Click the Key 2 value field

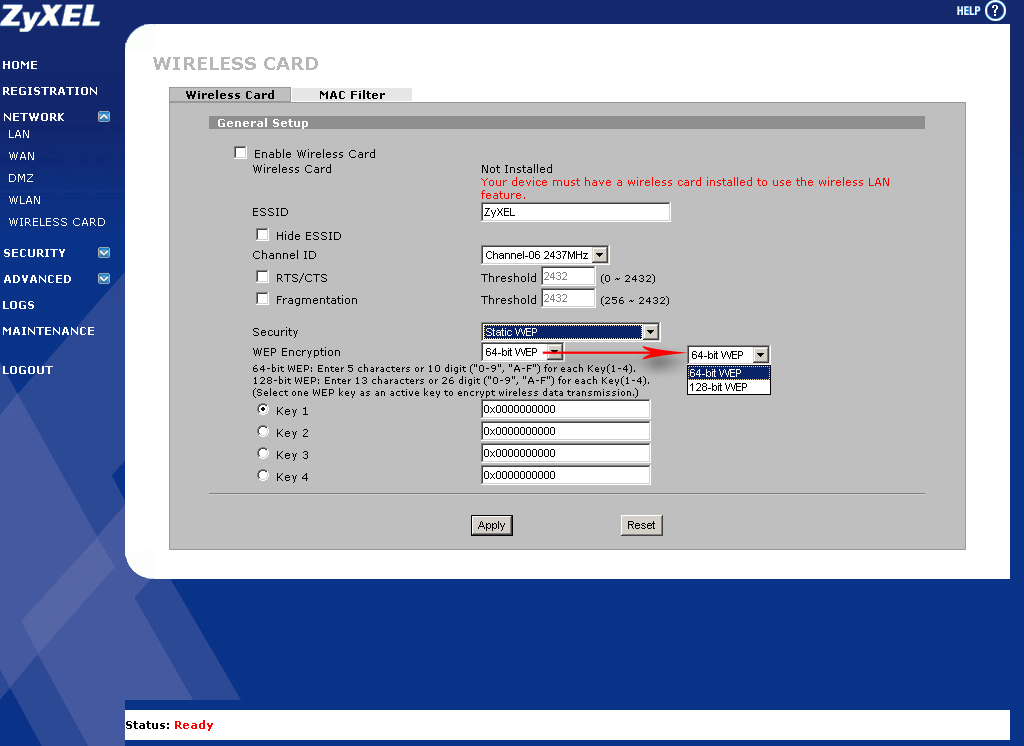pos(566,431)
